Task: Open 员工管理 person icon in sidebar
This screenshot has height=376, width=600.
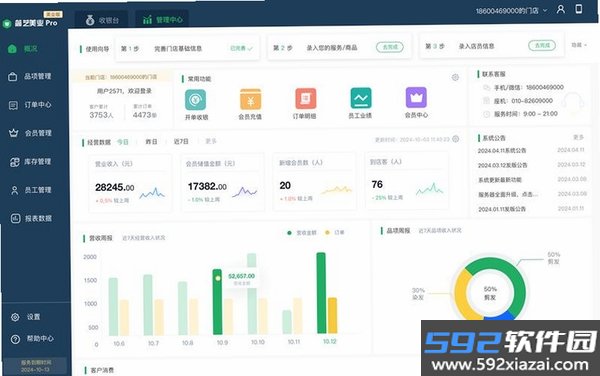Action: tap(15, 190)
